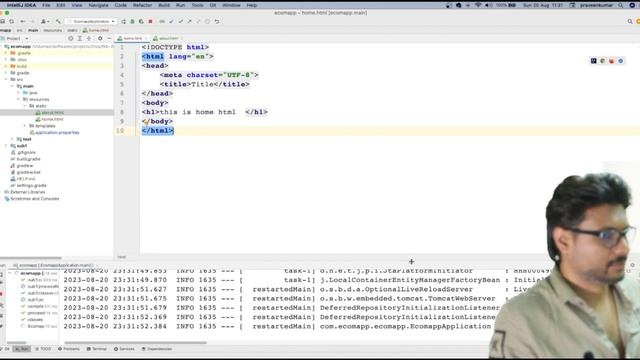Open the run configuration dropdown

pos(91,21)
